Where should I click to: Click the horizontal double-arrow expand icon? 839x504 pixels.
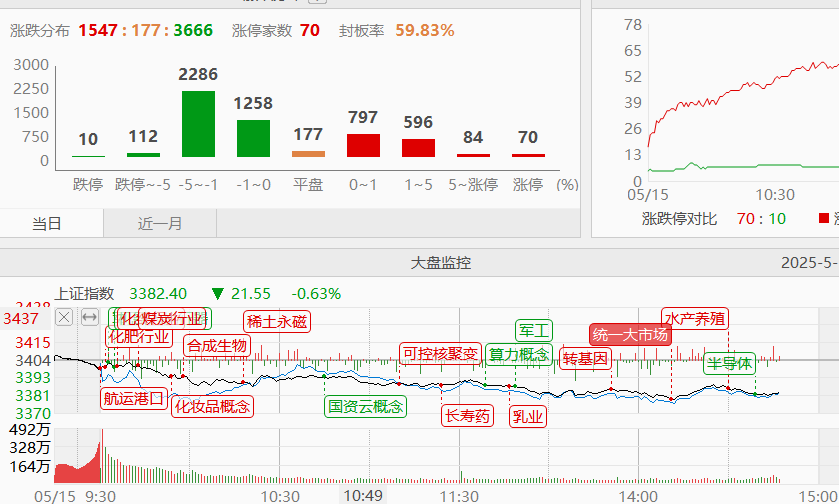[x=89, y=318]
